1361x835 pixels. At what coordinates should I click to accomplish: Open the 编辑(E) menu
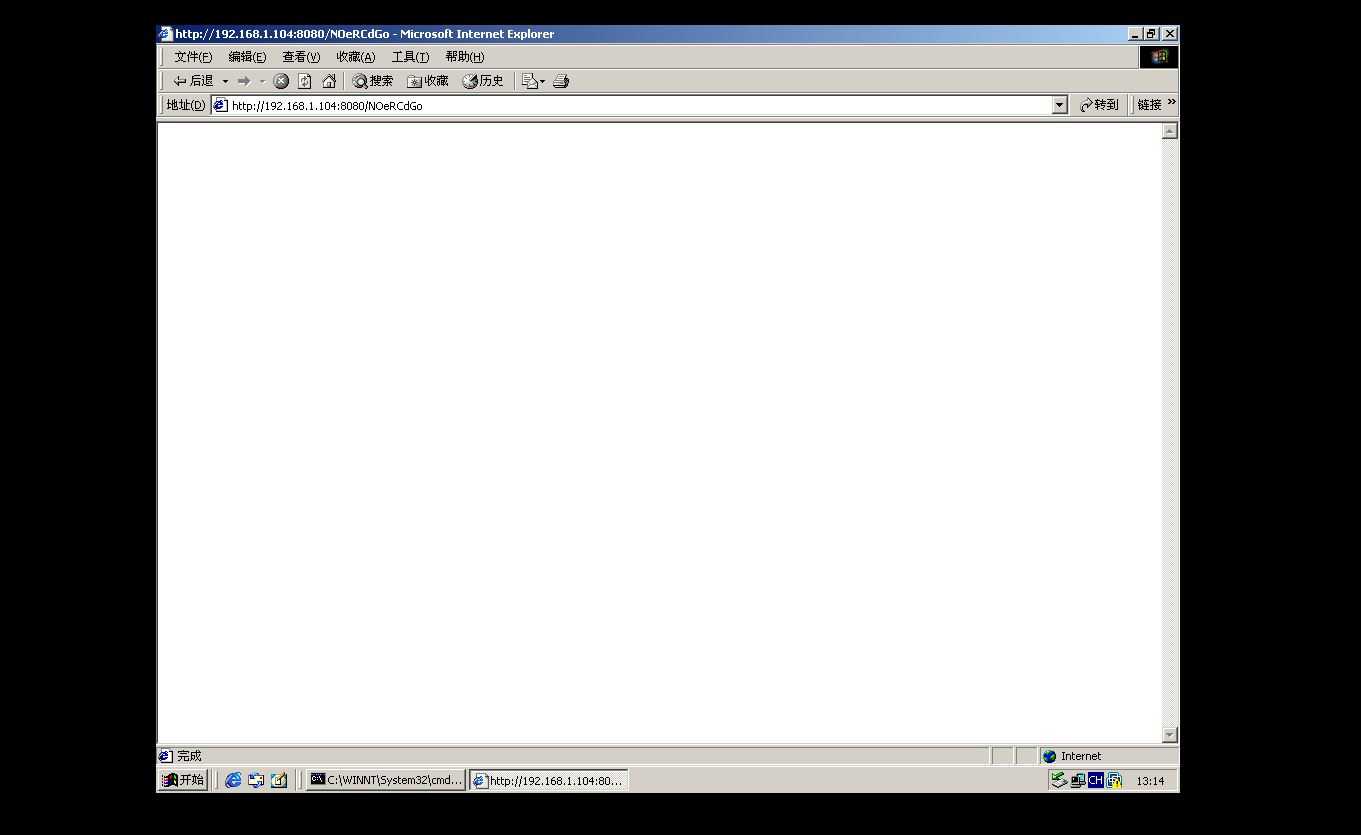[247, 57]
